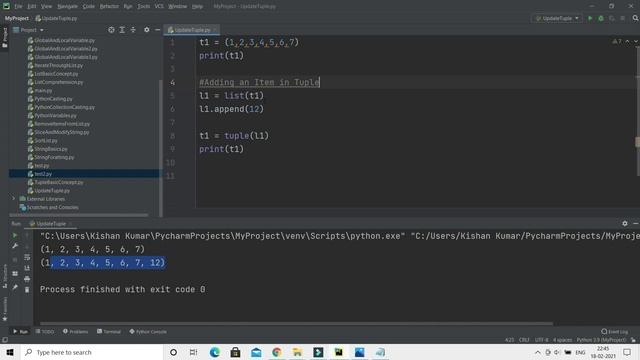Screen dimensions: 640x360
Task: Open Project panel gear settings
Action: (x=147, y=30)
